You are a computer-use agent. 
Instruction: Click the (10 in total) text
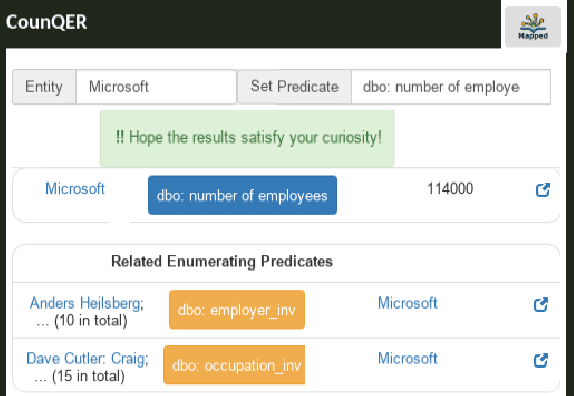[x=90, y=321]
